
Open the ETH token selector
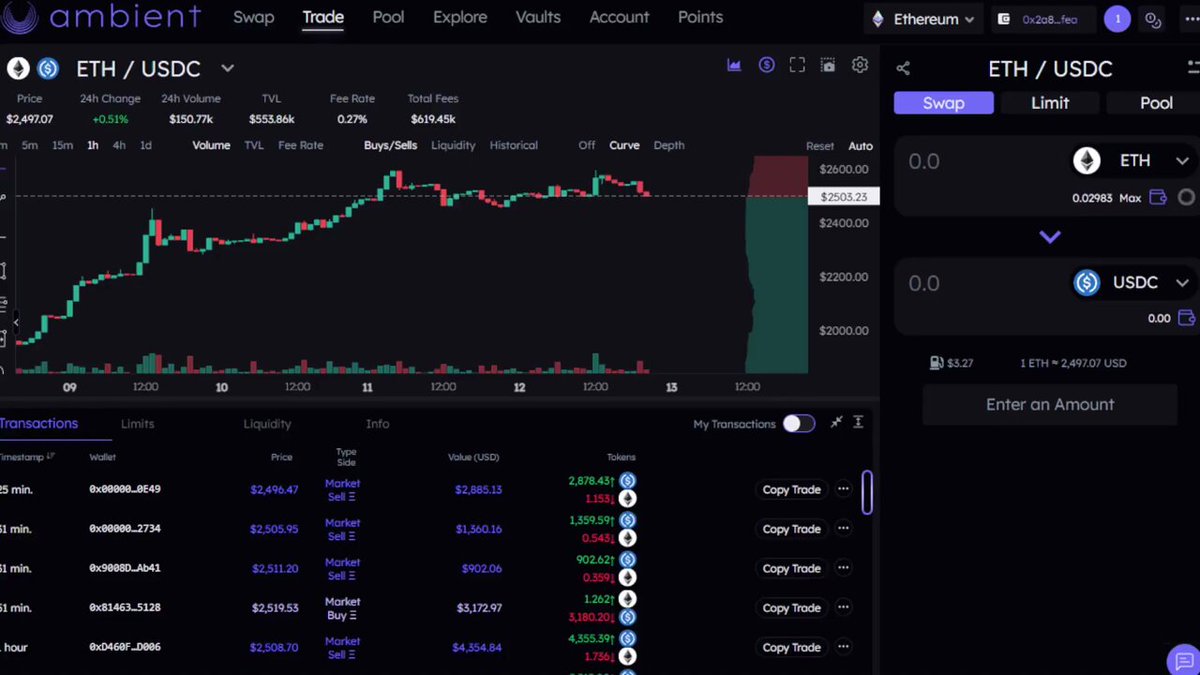(1132, 160)
